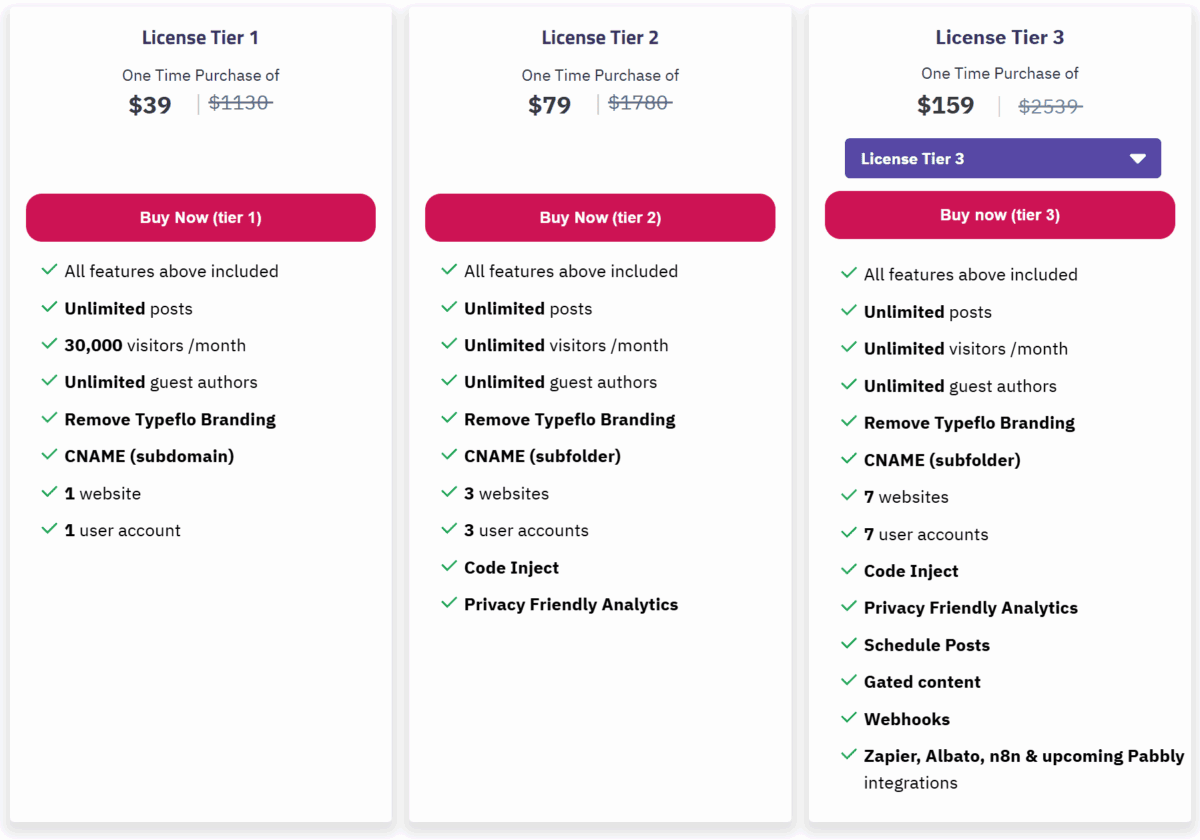Click the white chevron on the tier selector
1200x840 pixels.
click(x=1138, y=158)
